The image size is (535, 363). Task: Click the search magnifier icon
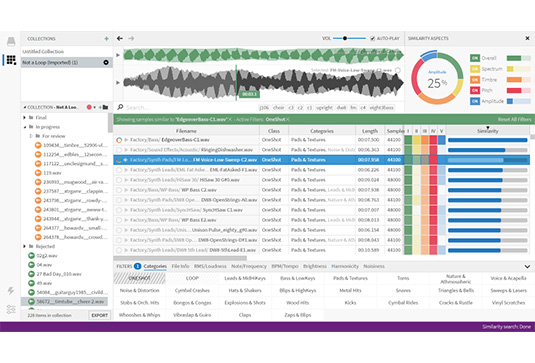pyautogui.click(x=120, y=107)
